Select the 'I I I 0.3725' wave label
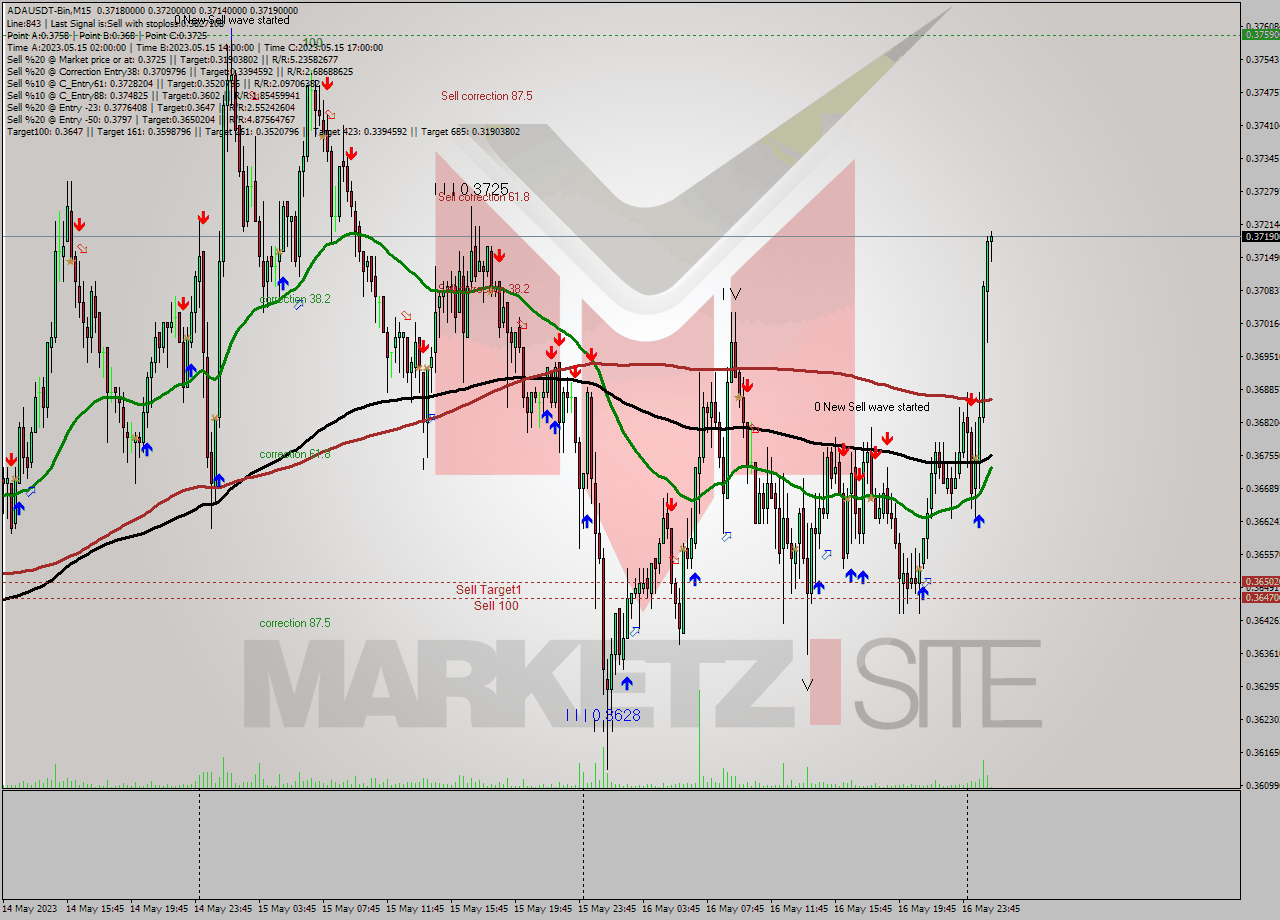The image size is (1280, 920). coord(471,188)
